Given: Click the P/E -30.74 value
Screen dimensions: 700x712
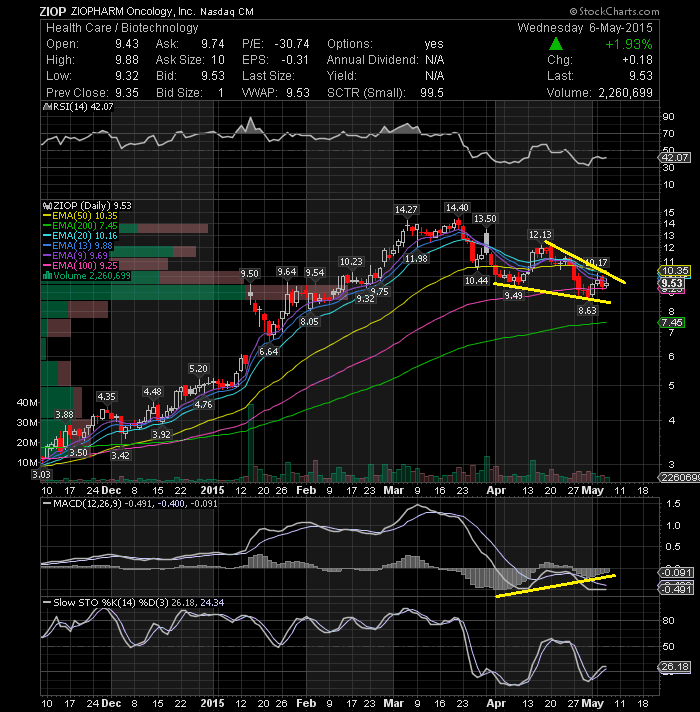Looking at the screenshot, I should [x=292, y=44].
